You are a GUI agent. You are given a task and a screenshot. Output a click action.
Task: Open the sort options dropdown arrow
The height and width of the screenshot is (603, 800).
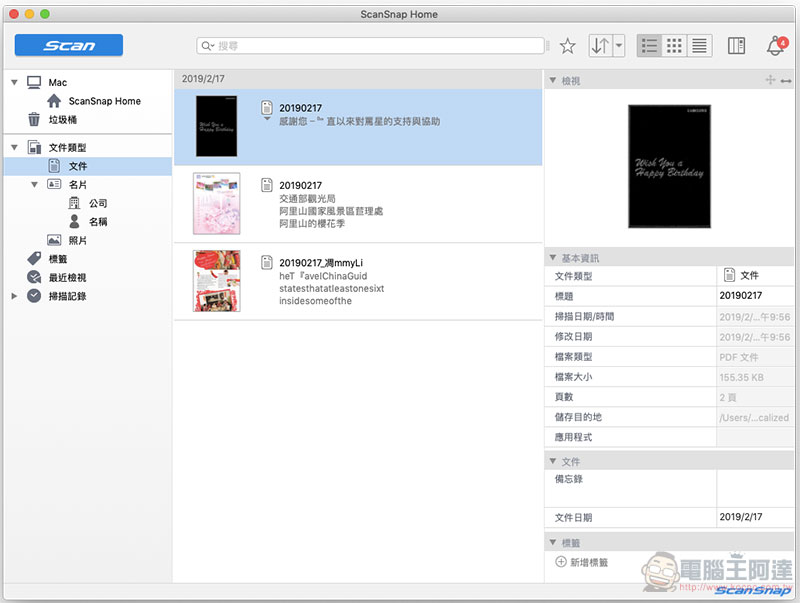point(619,46)
